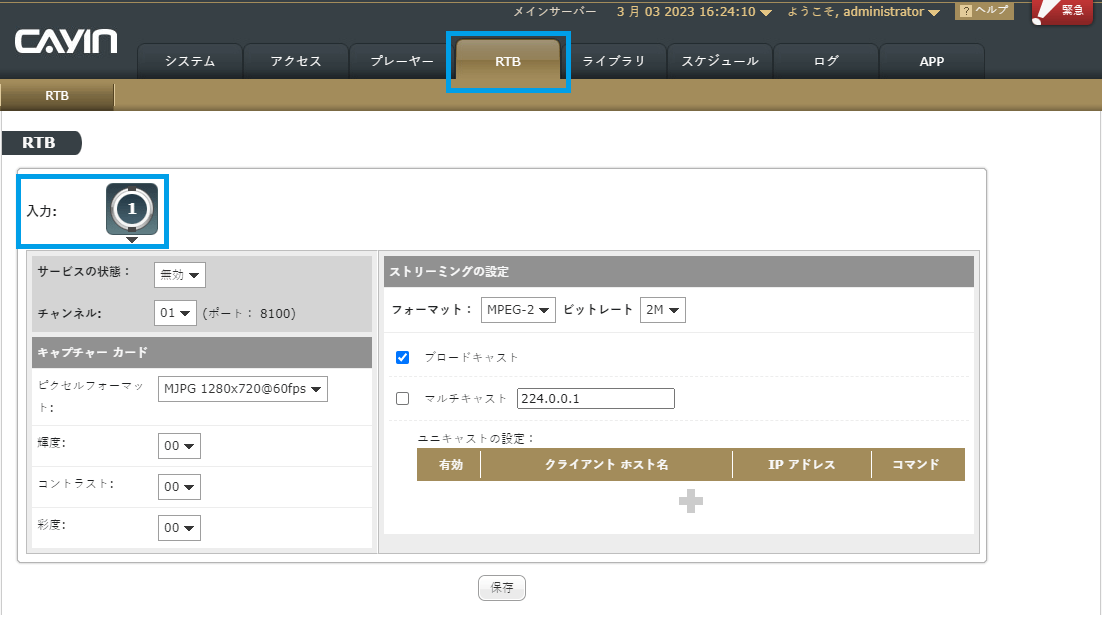Click the 有効 column header
The image size is (1102, 630).
click(x=450, y=465)
